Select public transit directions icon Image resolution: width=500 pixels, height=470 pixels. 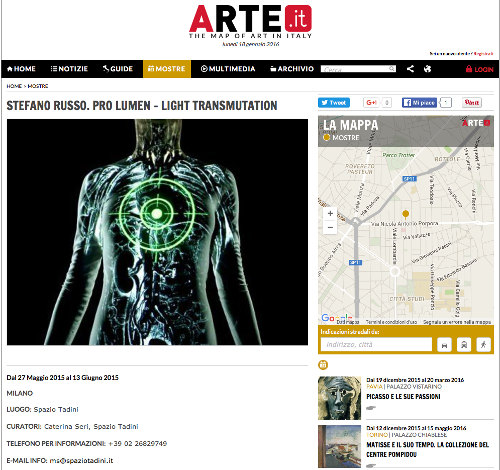coord(464,345)
